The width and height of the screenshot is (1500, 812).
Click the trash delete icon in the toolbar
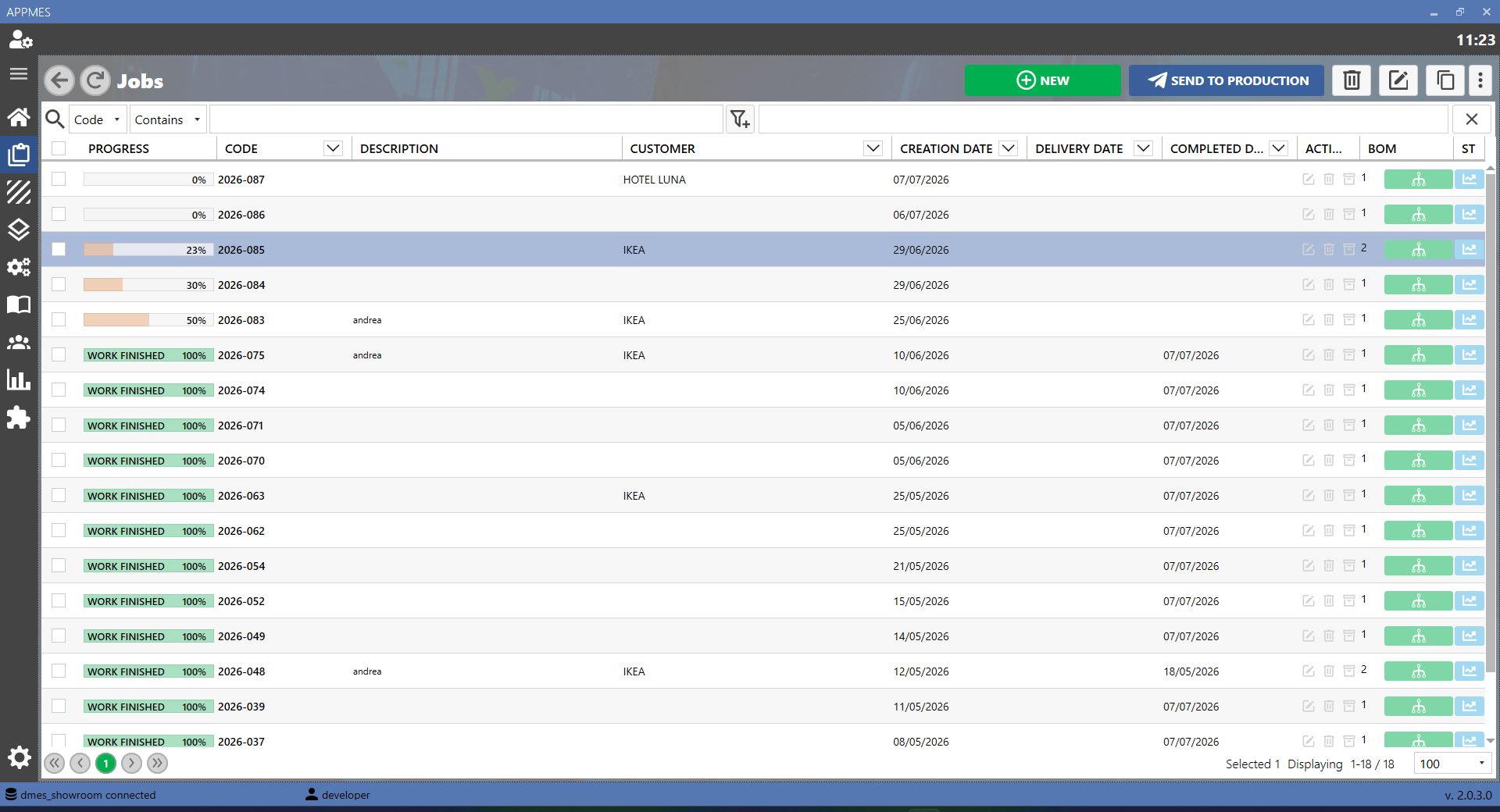pyautogui.click(x=1352, y=80)
